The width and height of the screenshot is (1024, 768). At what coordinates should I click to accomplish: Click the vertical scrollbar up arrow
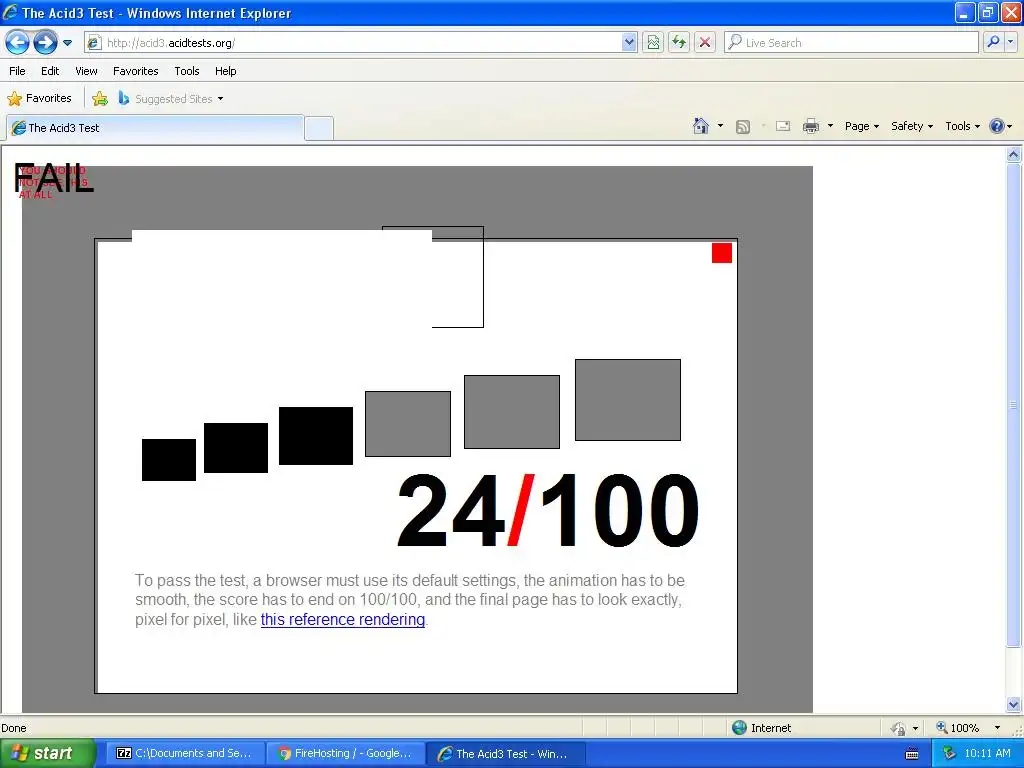click(1014, 154)
